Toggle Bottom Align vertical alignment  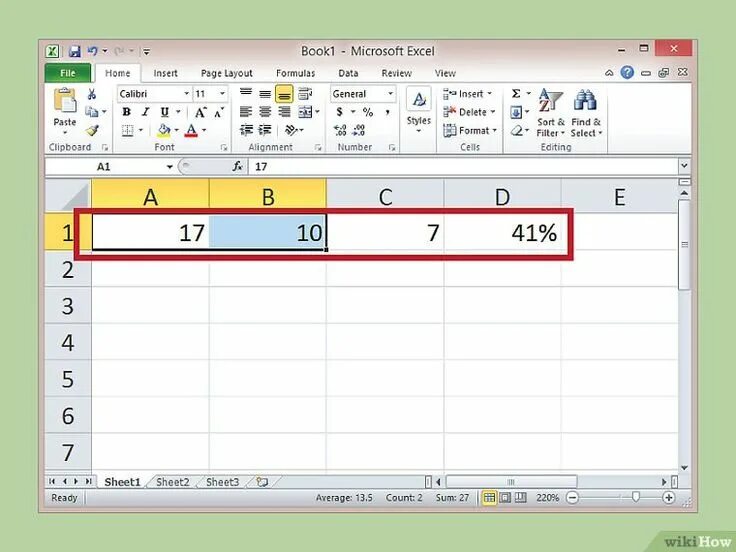(284, 93)
